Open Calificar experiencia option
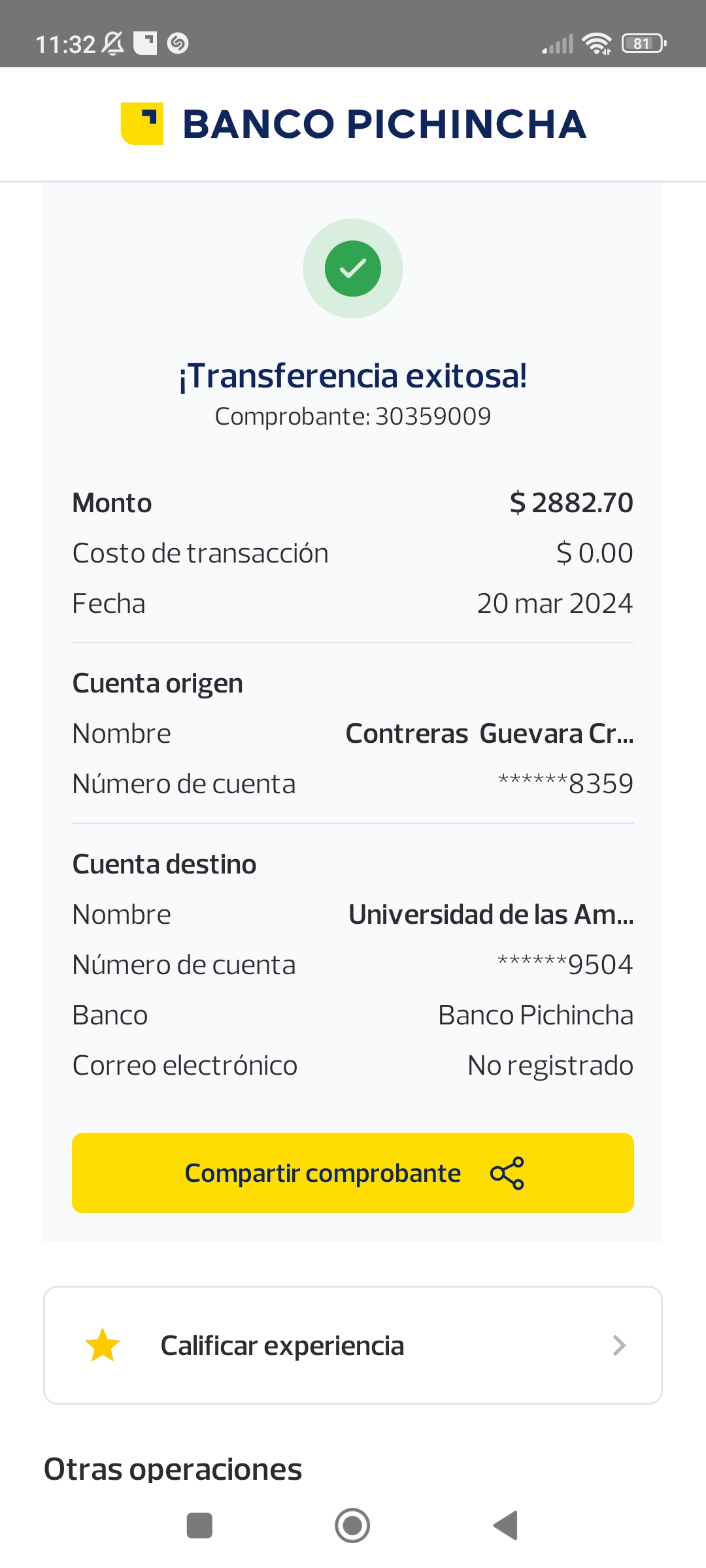This screenshot has height=1568, width=706. click(282, 1345)
